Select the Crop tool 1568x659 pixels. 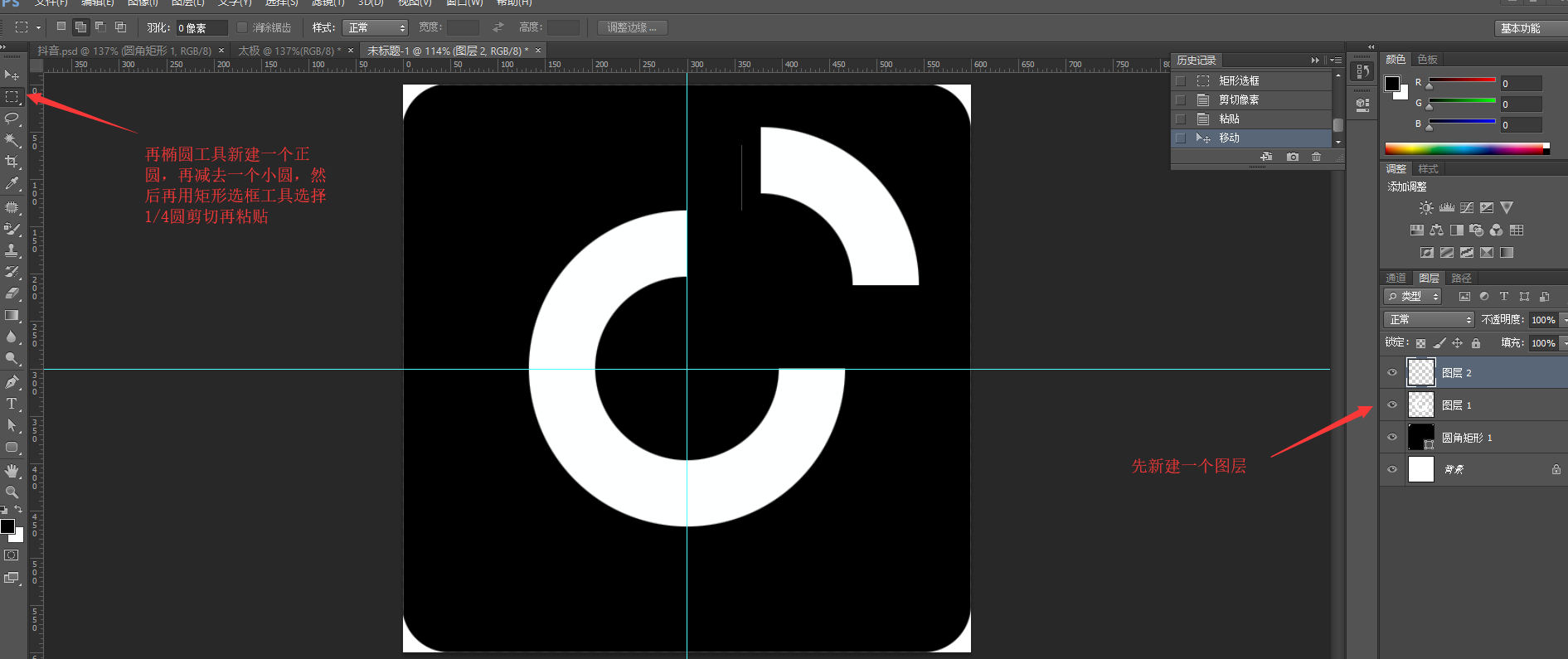pos(12,162)
